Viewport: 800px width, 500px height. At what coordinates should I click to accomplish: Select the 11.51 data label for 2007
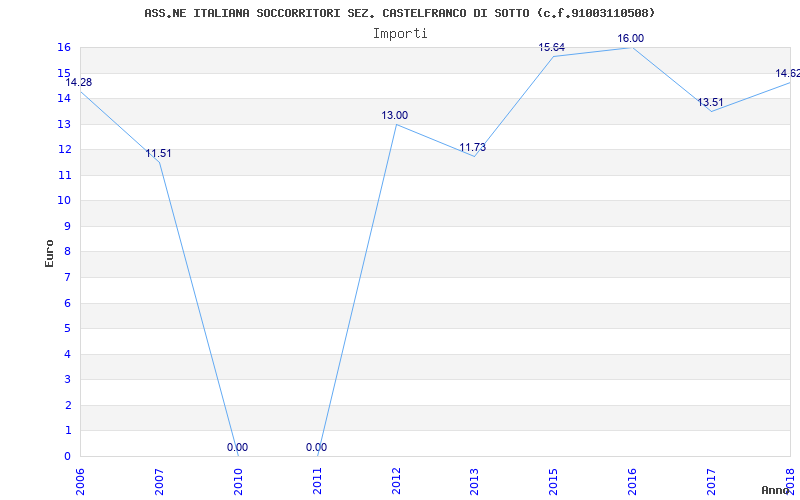point(159,154)
